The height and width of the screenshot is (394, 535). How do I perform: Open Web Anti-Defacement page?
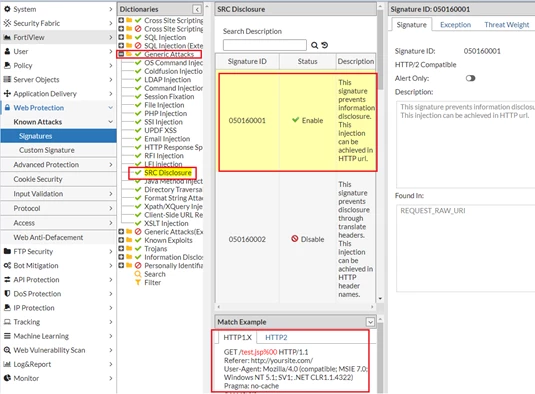(58, 237)
